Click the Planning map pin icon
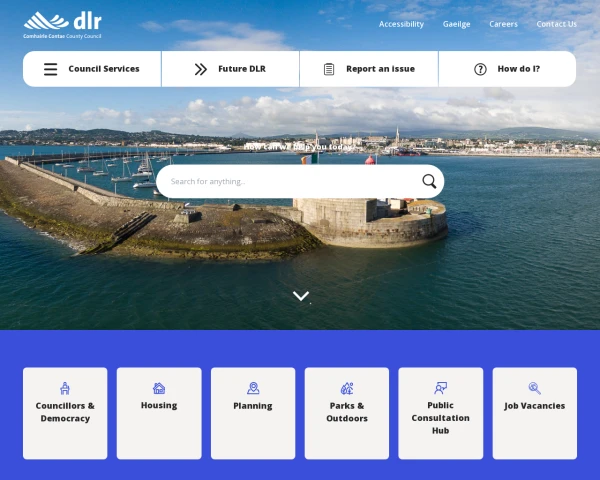Viewport: 600px width, 480px height. tap(253, 388)
